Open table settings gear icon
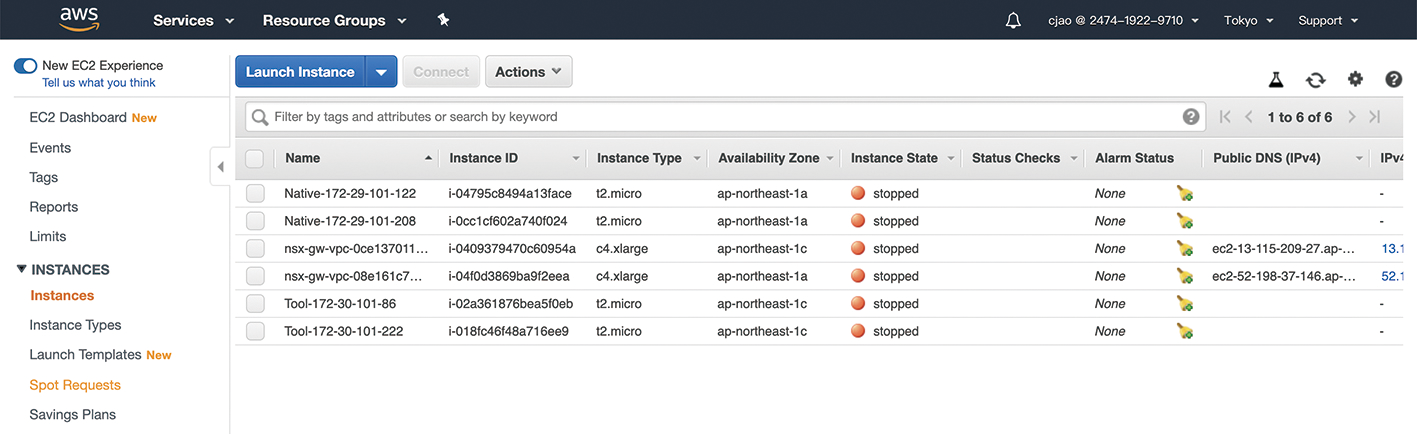The height and width of the screenshot is (434, 1417). 1355,79
